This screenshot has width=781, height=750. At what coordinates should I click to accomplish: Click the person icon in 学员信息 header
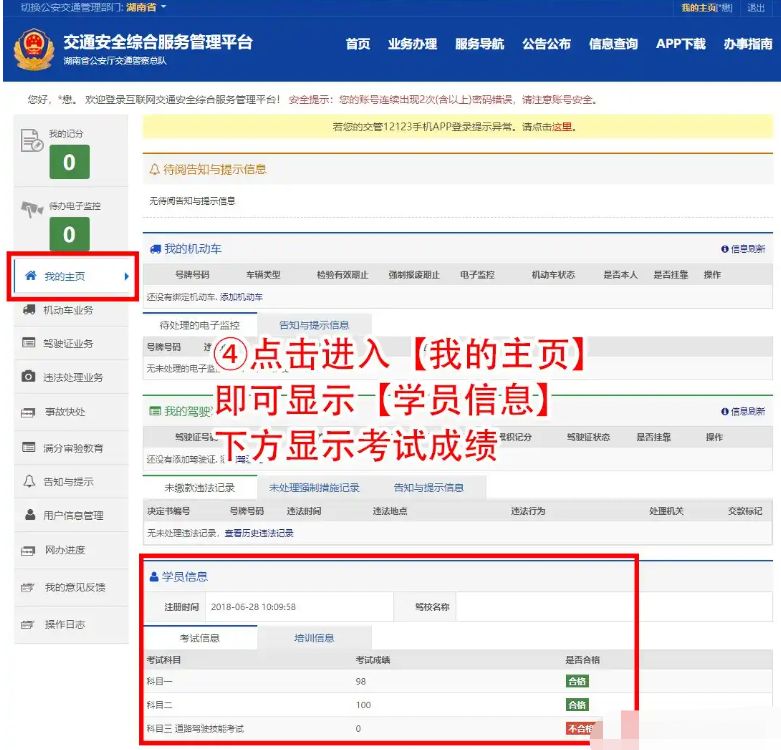pyautogui.click(x=154, y=577)
